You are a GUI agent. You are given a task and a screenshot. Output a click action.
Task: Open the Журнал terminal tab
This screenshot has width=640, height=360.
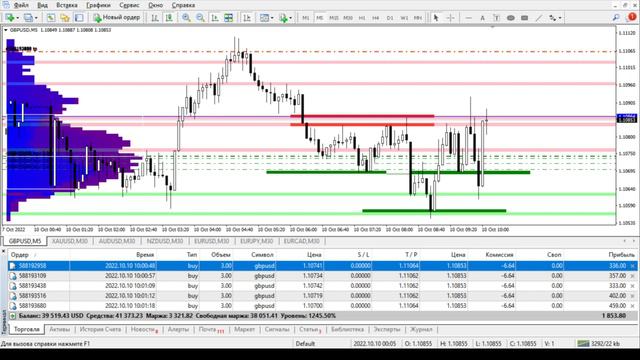coord(421,329)
